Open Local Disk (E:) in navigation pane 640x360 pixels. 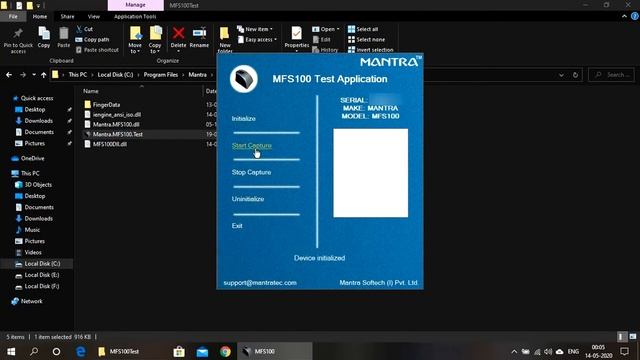[x=42, y=275]
